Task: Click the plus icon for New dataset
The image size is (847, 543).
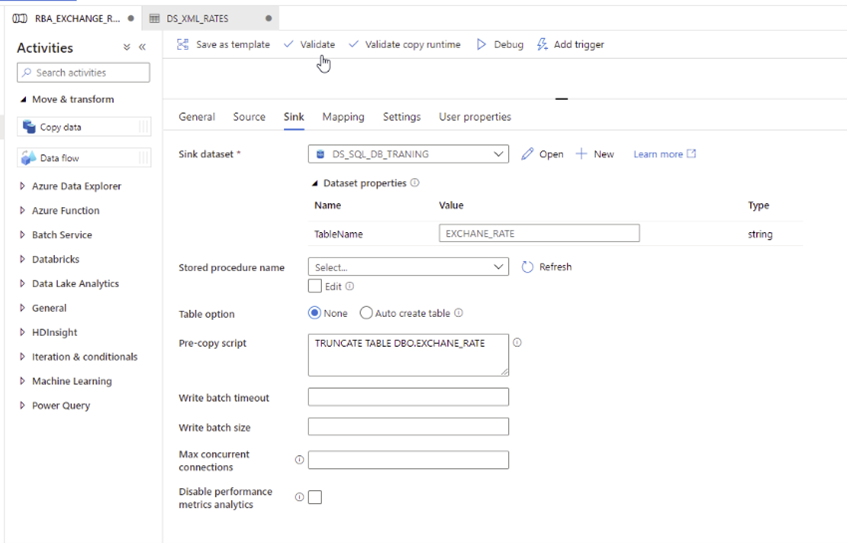Action: [x=581, y=154]
